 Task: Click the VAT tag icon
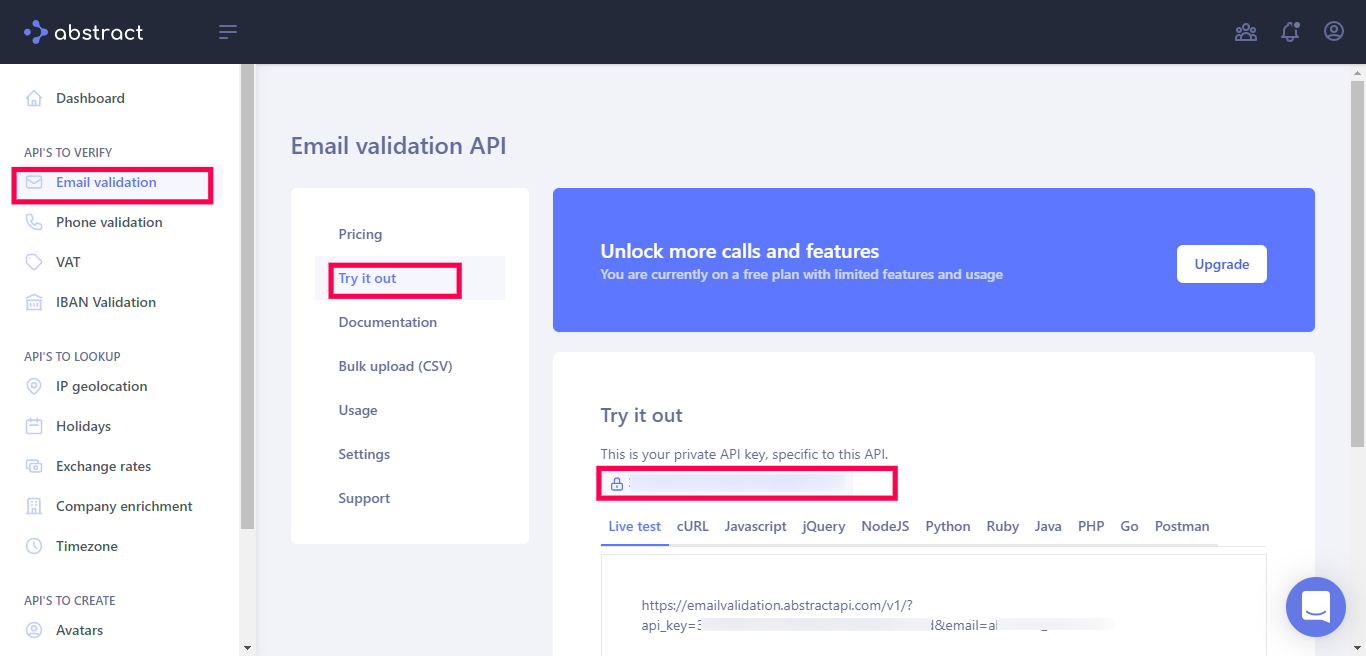(34, 262)
